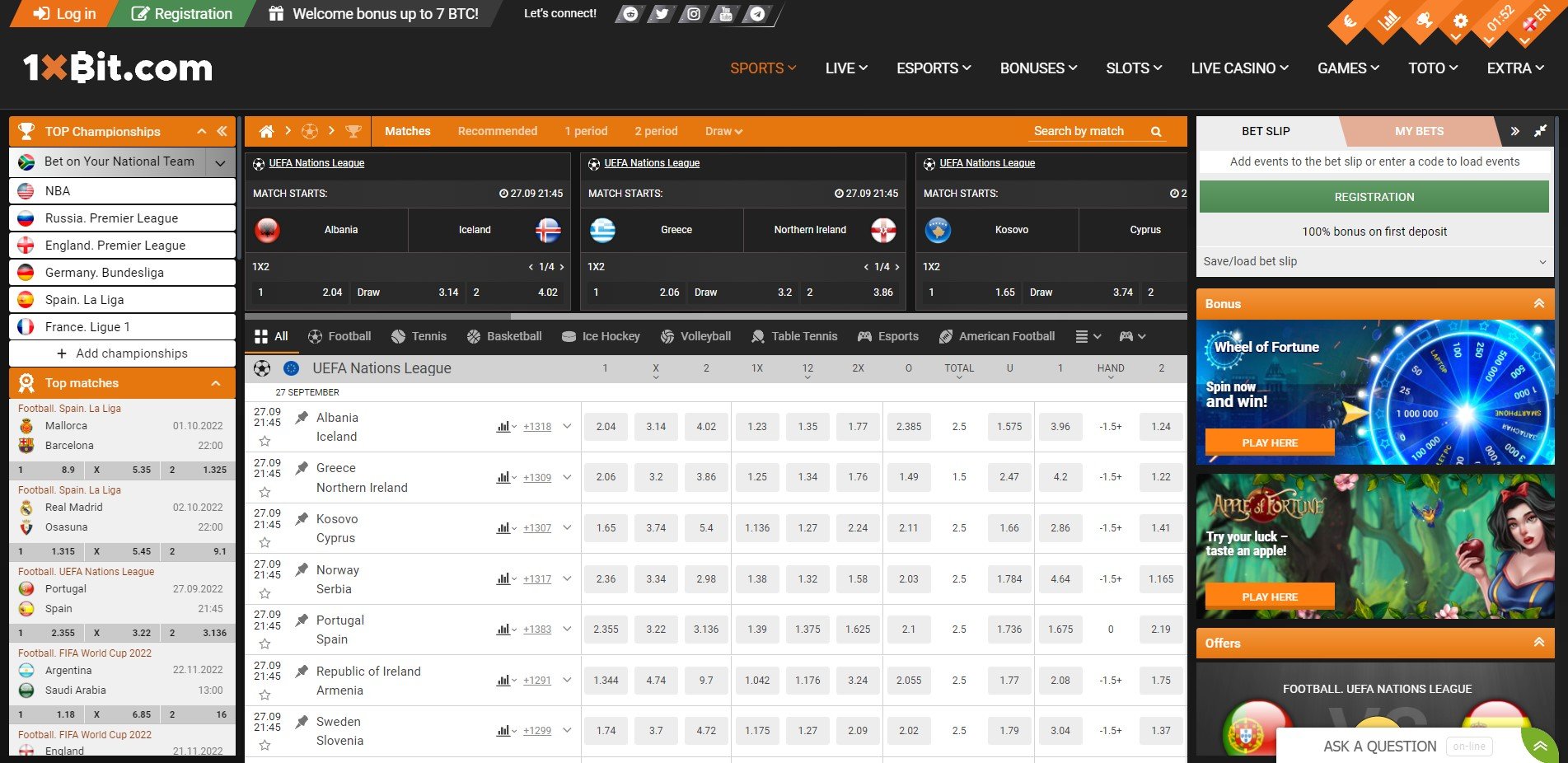Filter sports list by Basketball
The image size is (1568, 763).
pos(504,336)
